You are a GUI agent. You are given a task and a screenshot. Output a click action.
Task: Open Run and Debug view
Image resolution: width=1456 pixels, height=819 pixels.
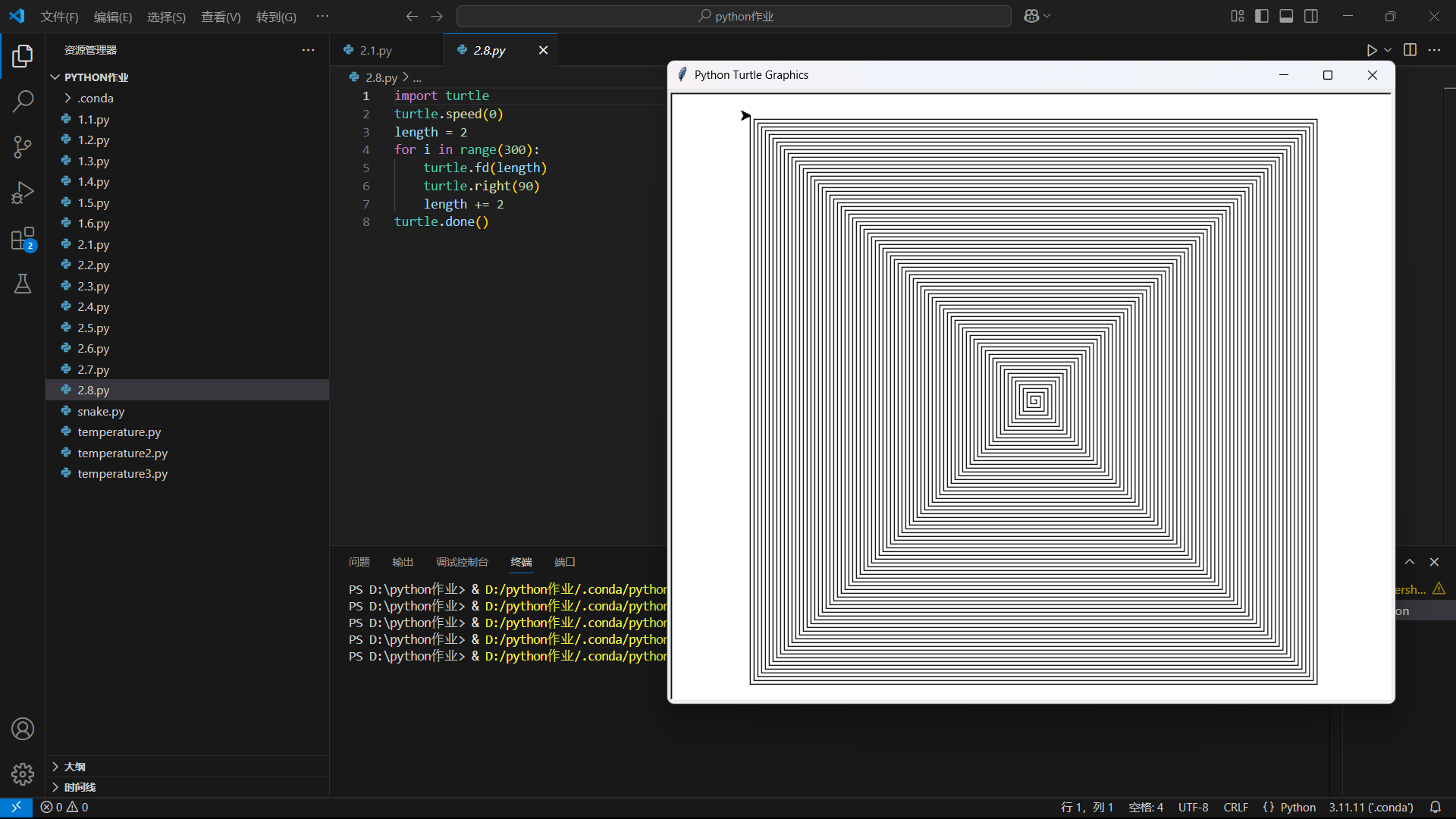tap(23, 193)
